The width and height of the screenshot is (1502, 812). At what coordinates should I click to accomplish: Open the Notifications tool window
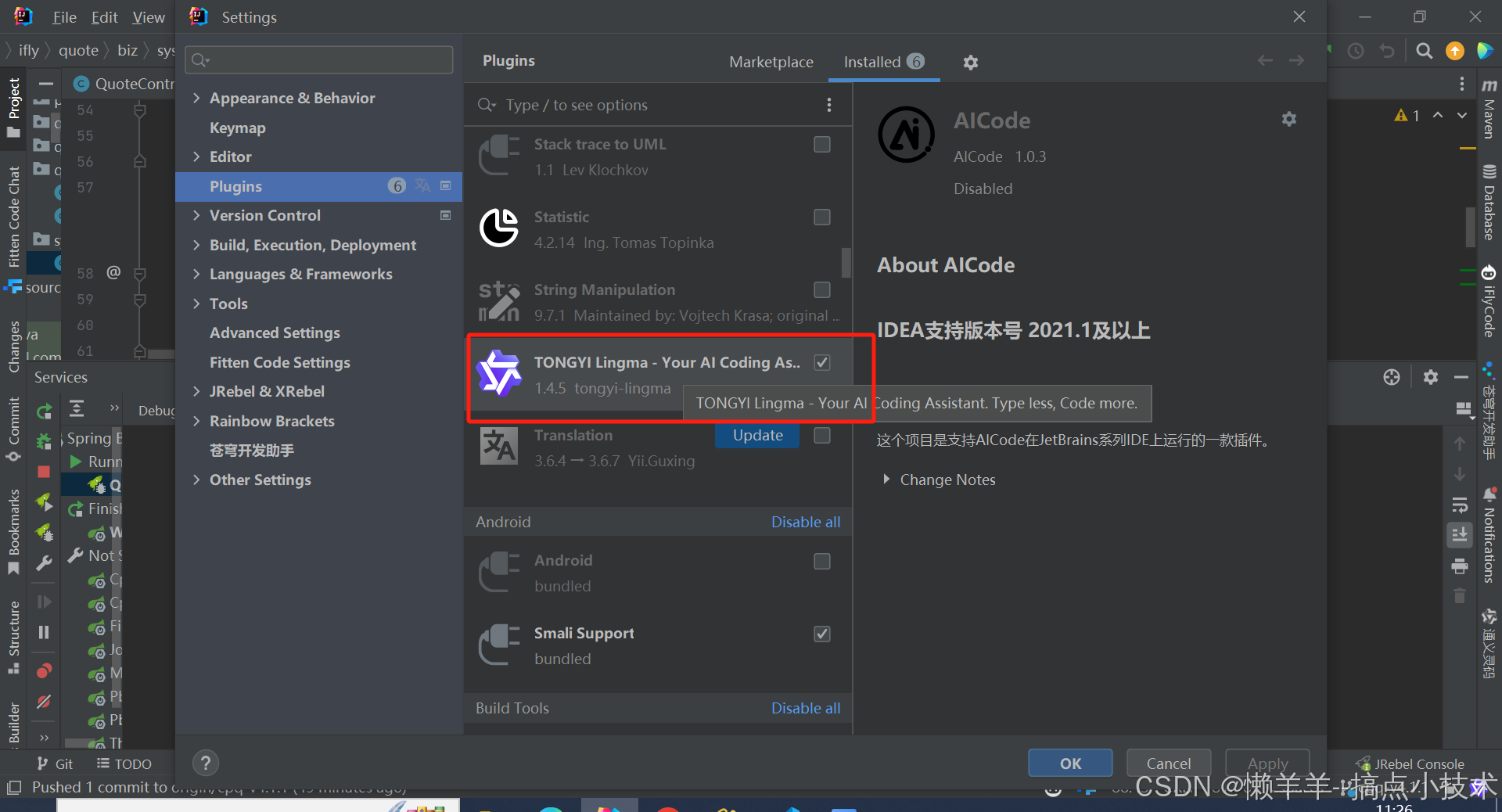click(x=1489, y=536)
